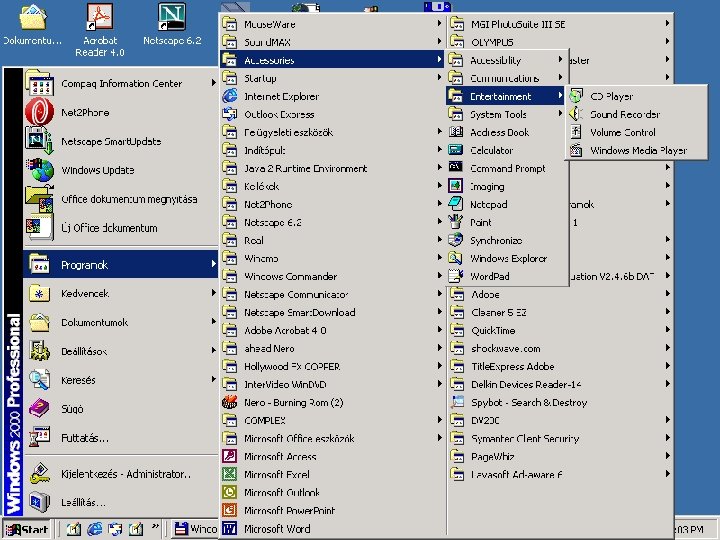Open the InterVideo WinDVD folder

(x=332, y=384)
